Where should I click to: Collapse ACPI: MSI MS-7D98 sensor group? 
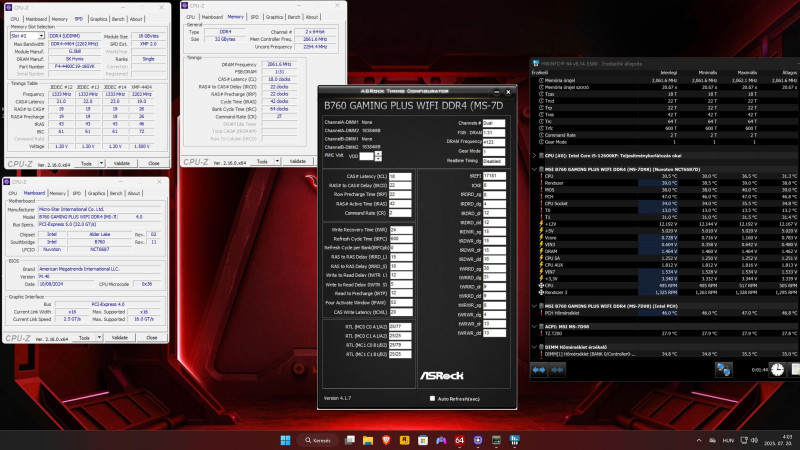[535, 327]
